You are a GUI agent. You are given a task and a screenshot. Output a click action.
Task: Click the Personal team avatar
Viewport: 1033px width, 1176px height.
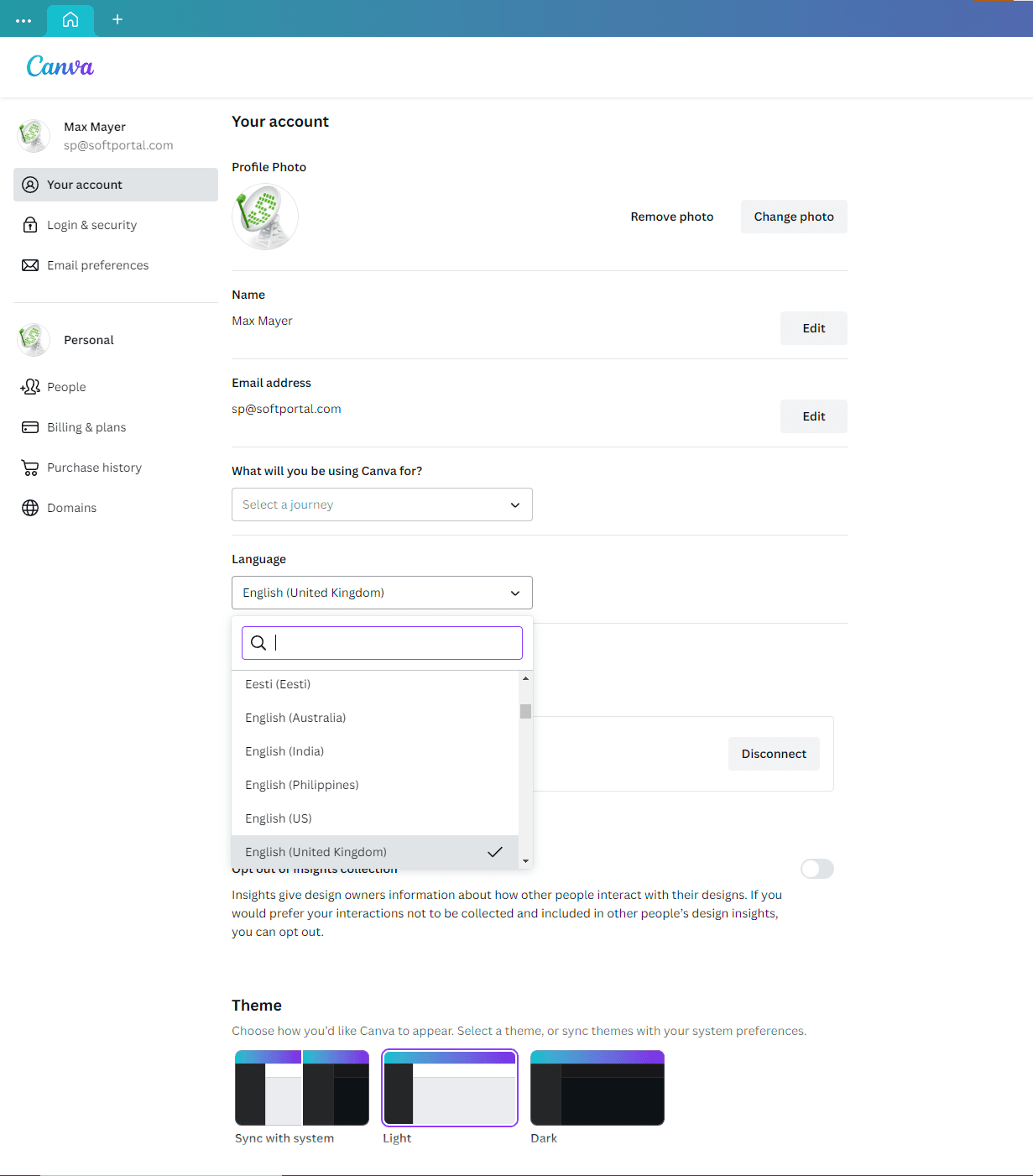point(34,340)
